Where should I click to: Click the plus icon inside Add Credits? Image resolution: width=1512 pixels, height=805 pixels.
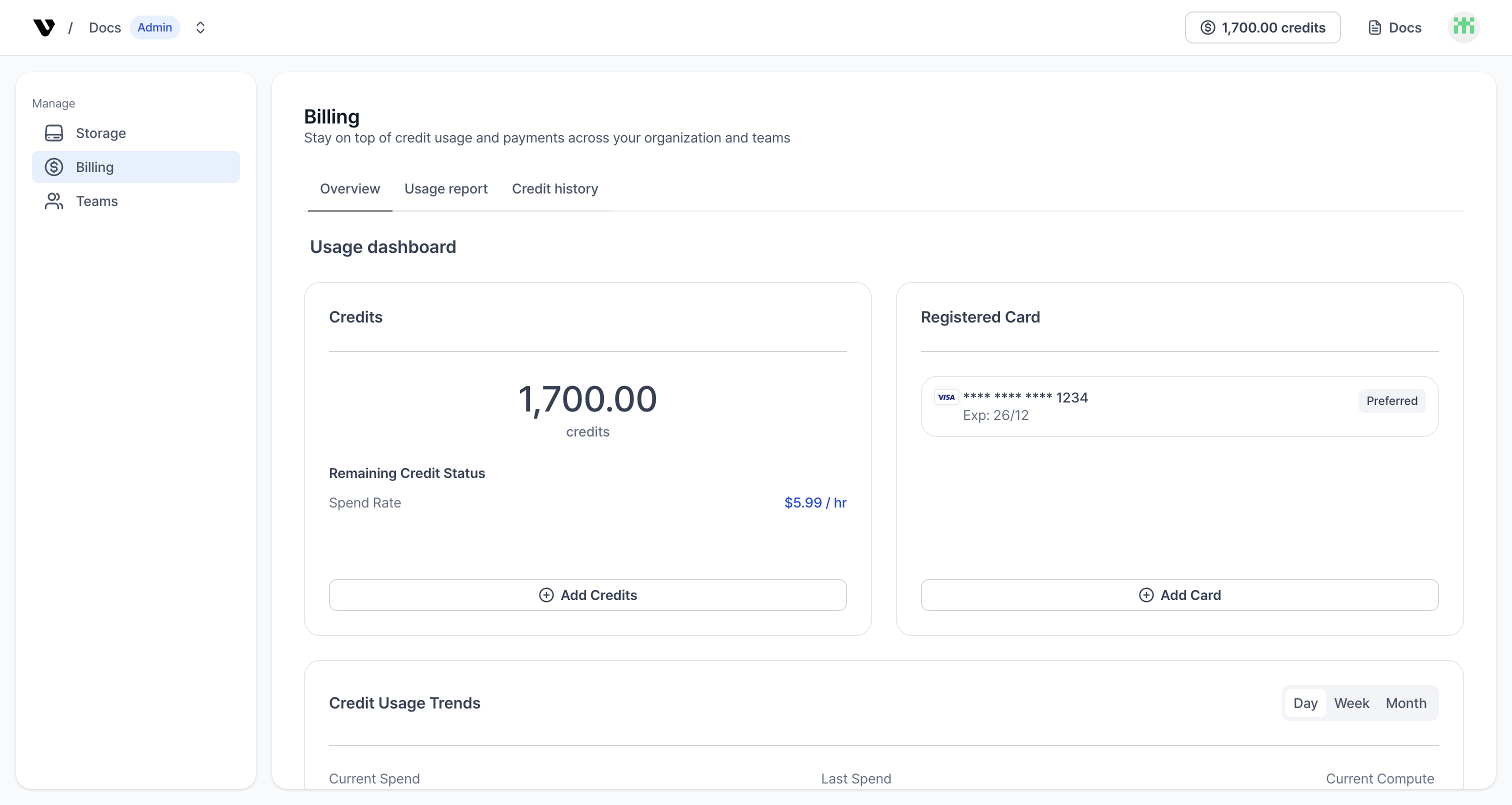(x=546, y=595)
